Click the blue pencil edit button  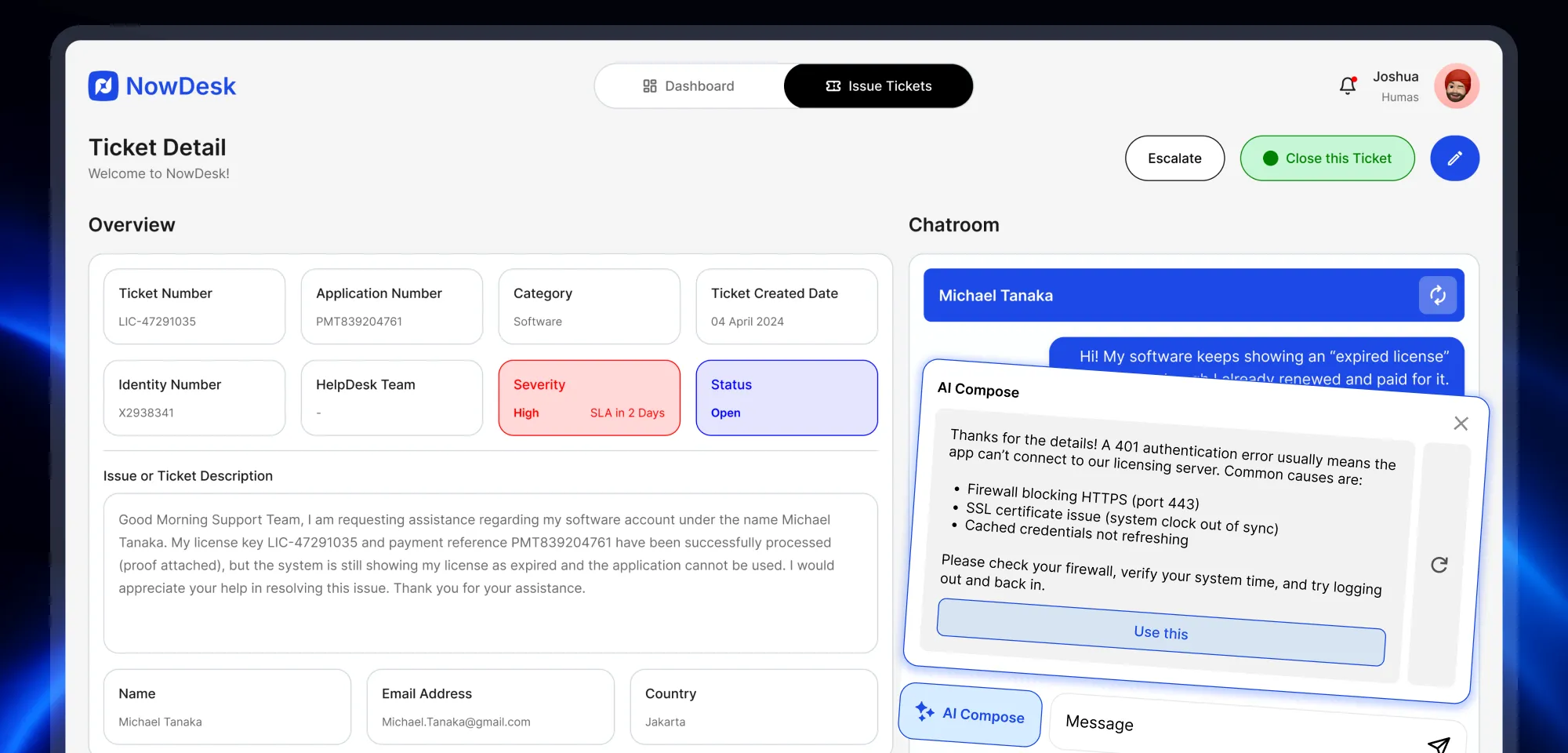(1454, 158)
